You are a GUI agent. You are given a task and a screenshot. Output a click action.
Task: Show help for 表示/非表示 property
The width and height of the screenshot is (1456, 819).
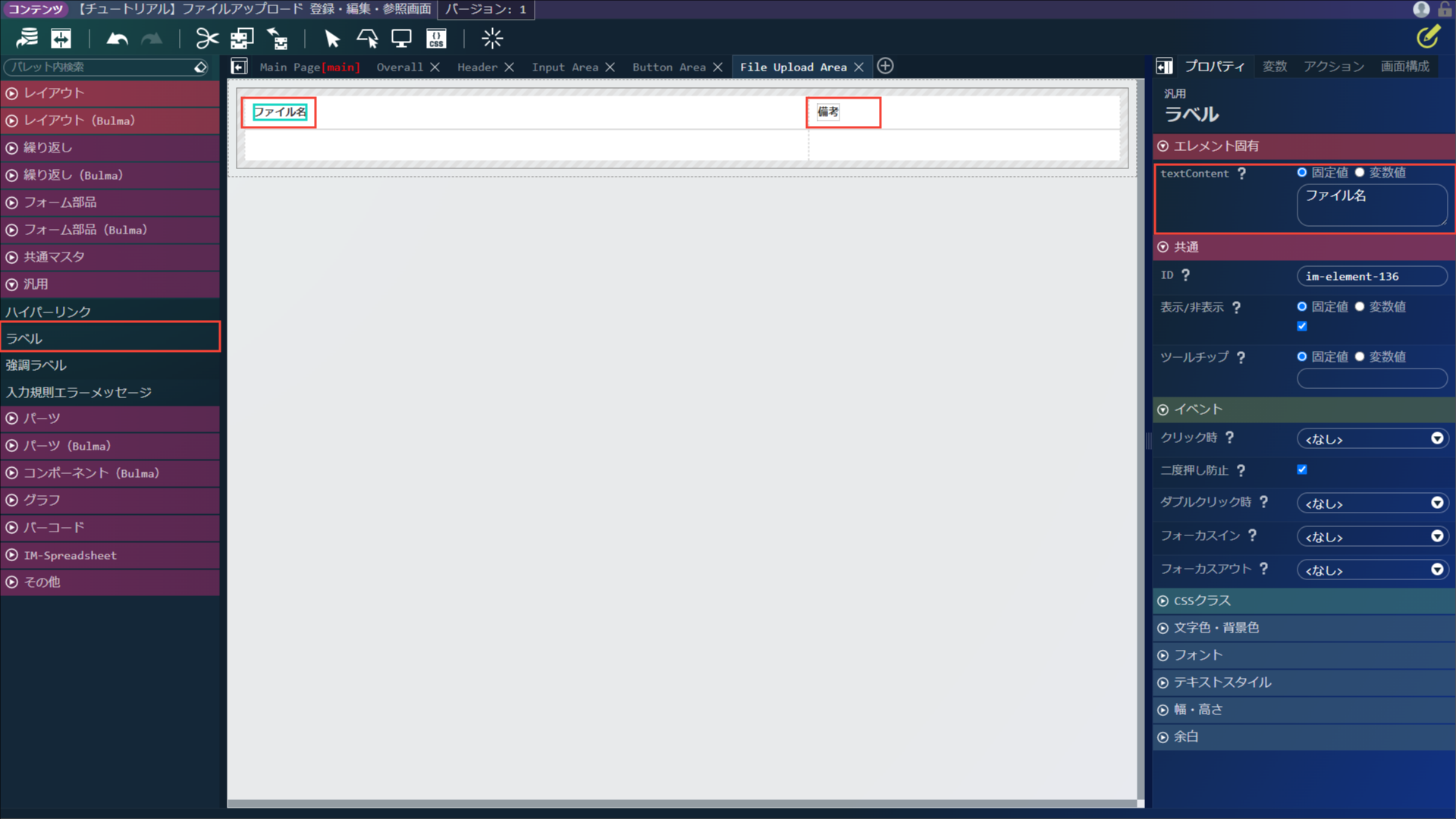click(x=1236, y=307)
